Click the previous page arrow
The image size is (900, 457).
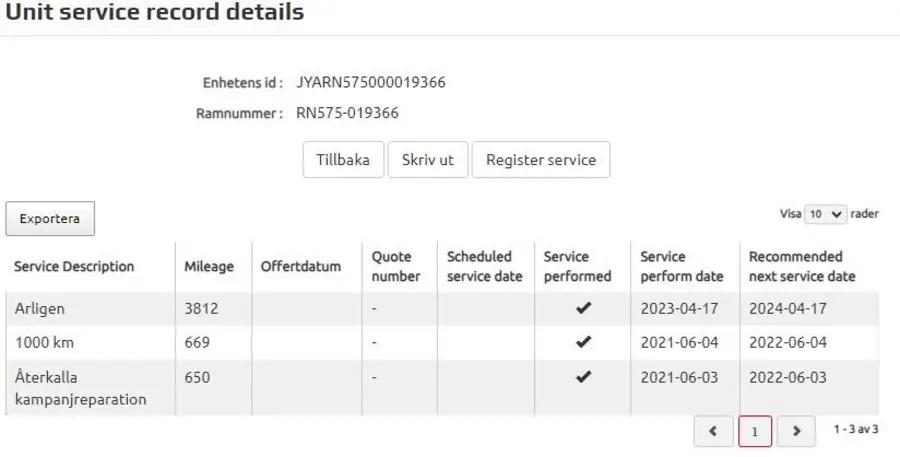(x=713, y=430)
